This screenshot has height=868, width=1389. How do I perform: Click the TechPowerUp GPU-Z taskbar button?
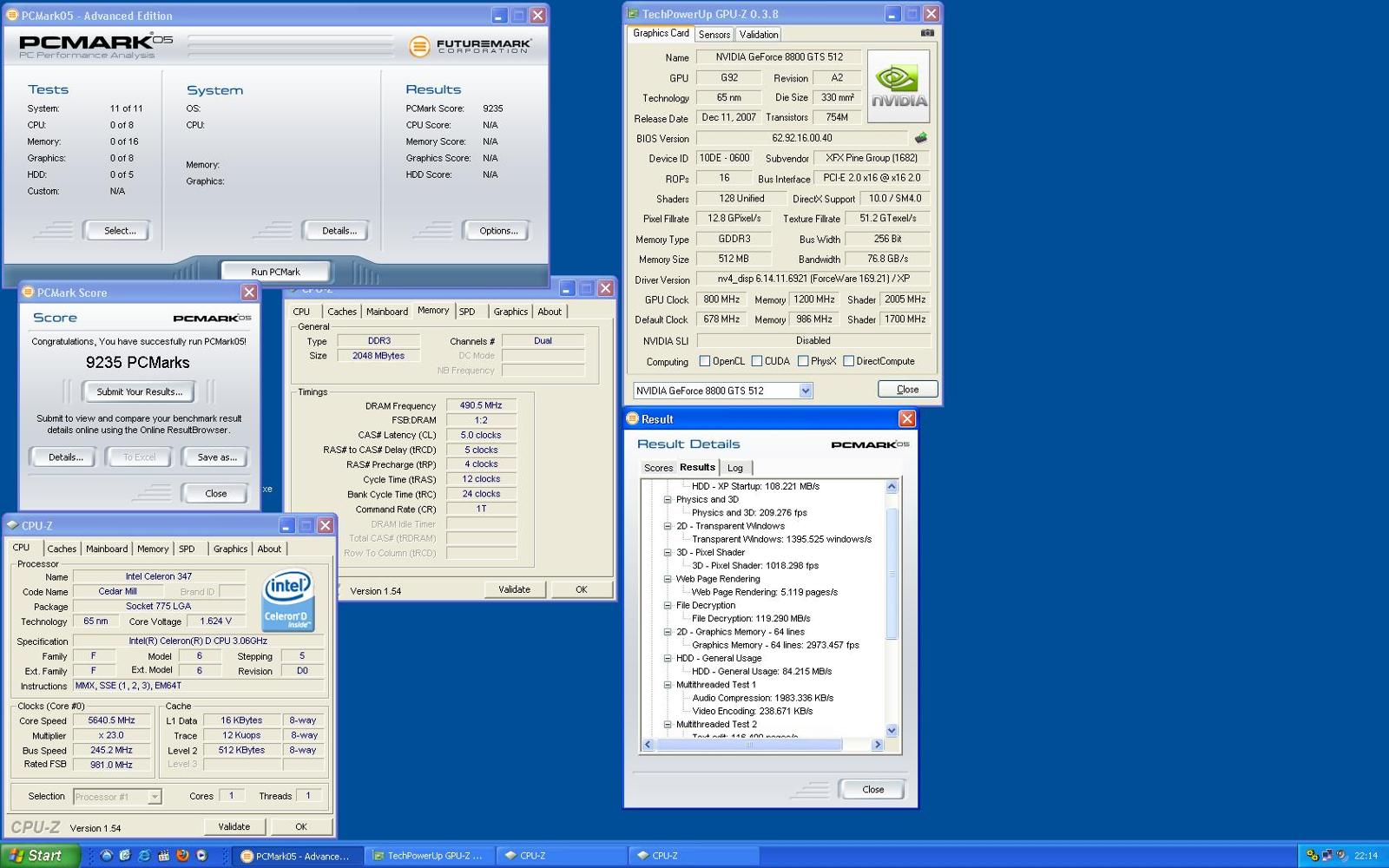[429, 856]
